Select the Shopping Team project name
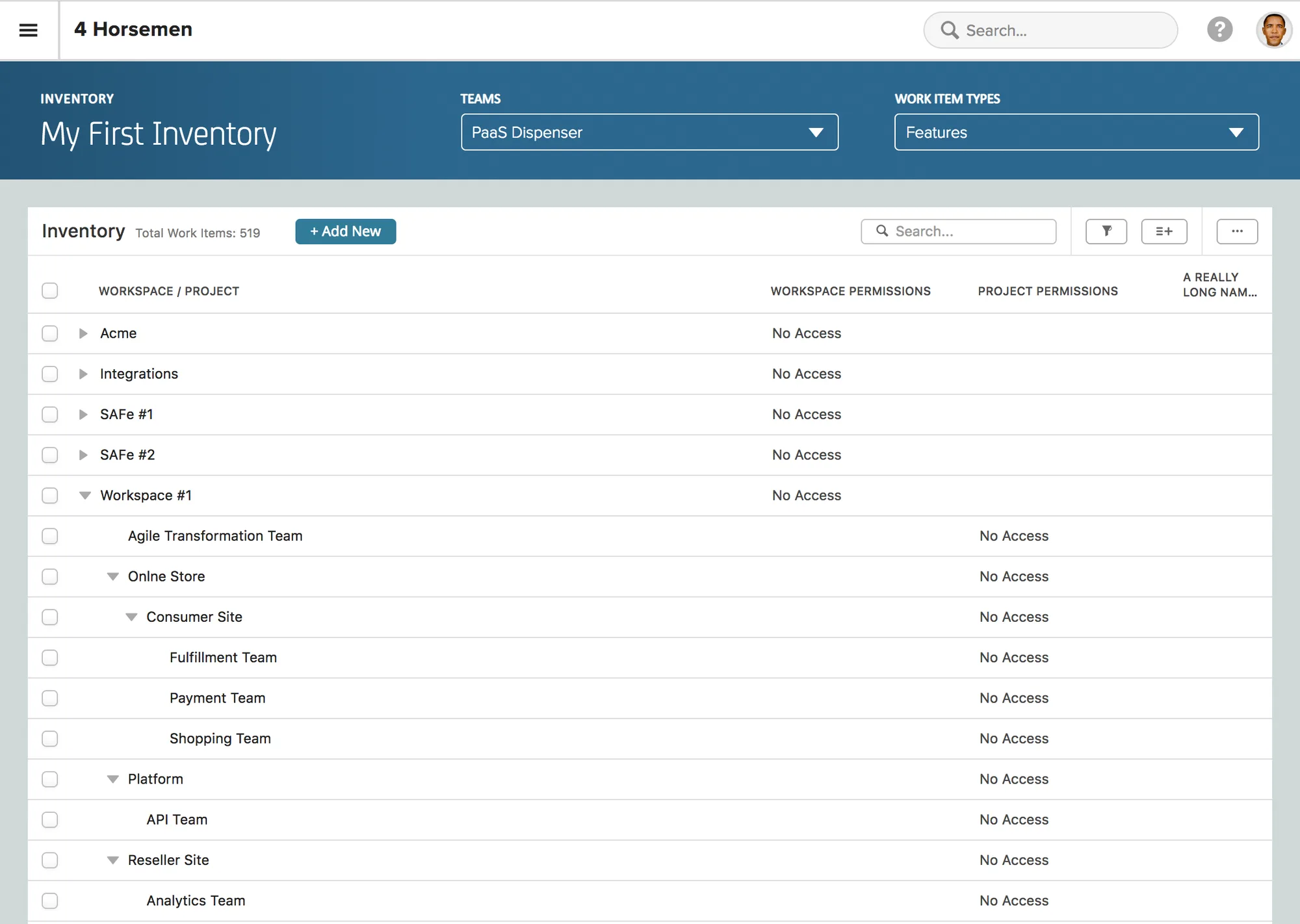Screen dimensions: 1300x924 click(x=220, y=739)
